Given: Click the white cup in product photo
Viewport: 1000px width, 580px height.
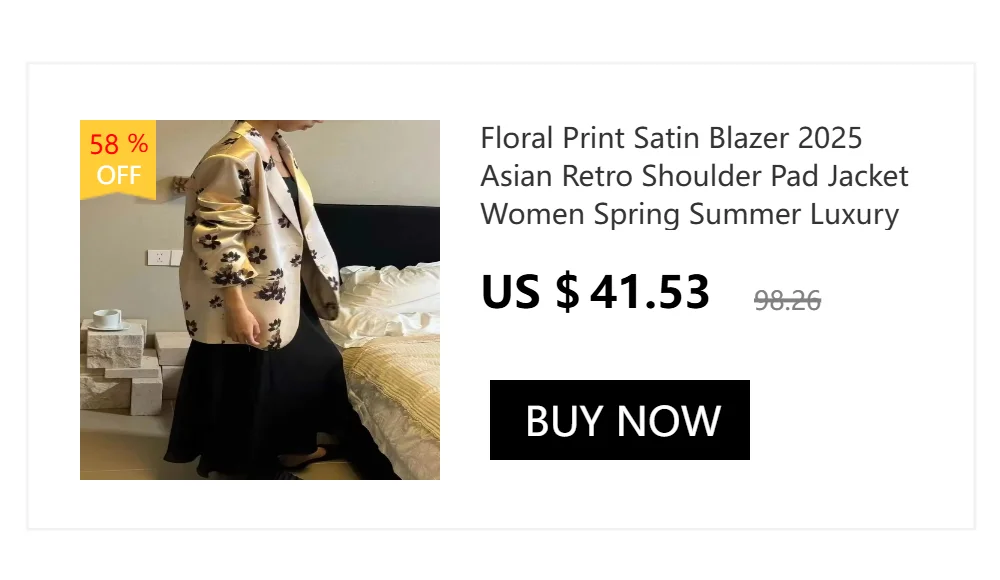Looking at the screenshot, I should tap(107, 318).
